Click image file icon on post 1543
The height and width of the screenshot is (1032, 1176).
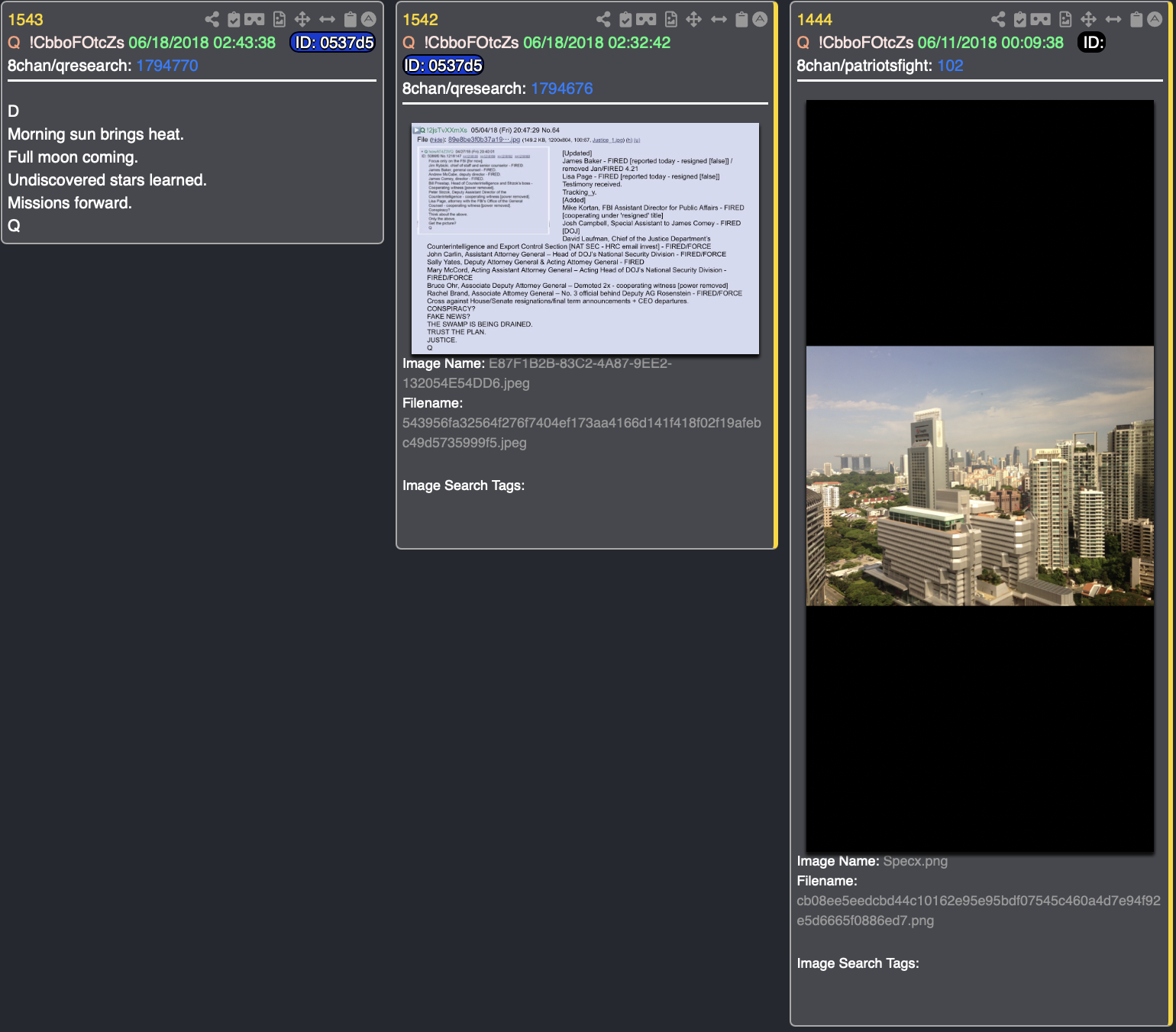point(279,19)
